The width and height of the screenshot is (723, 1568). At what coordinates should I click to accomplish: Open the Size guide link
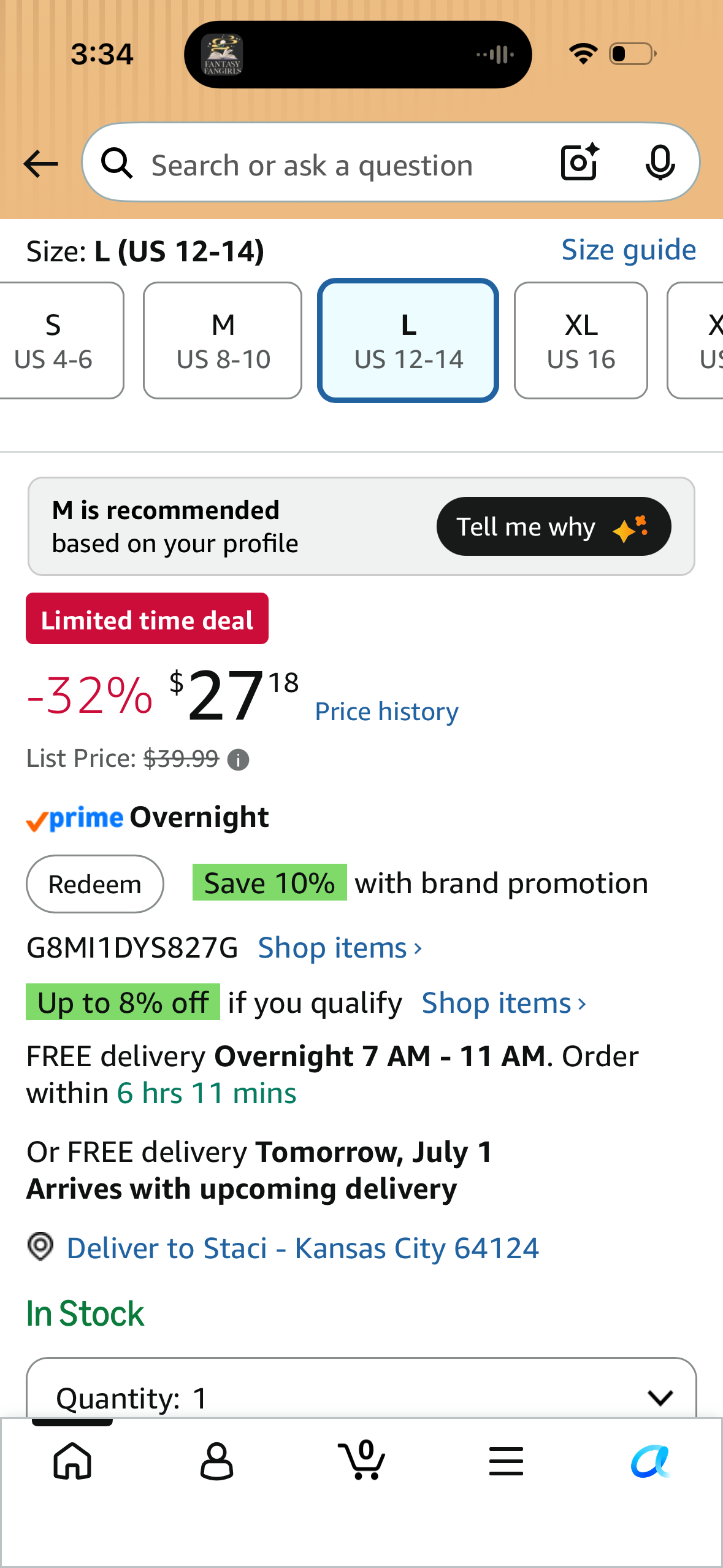(629, 250)
